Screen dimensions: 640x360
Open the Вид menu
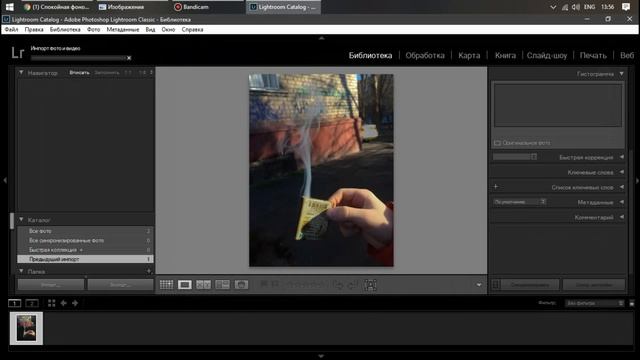pyautogui.click(x=150, y=29)
